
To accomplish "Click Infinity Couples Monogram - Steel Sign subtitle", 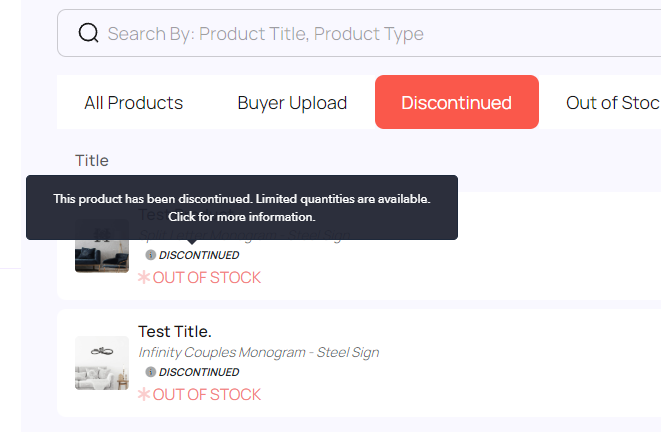I will (x=259, y=352).
